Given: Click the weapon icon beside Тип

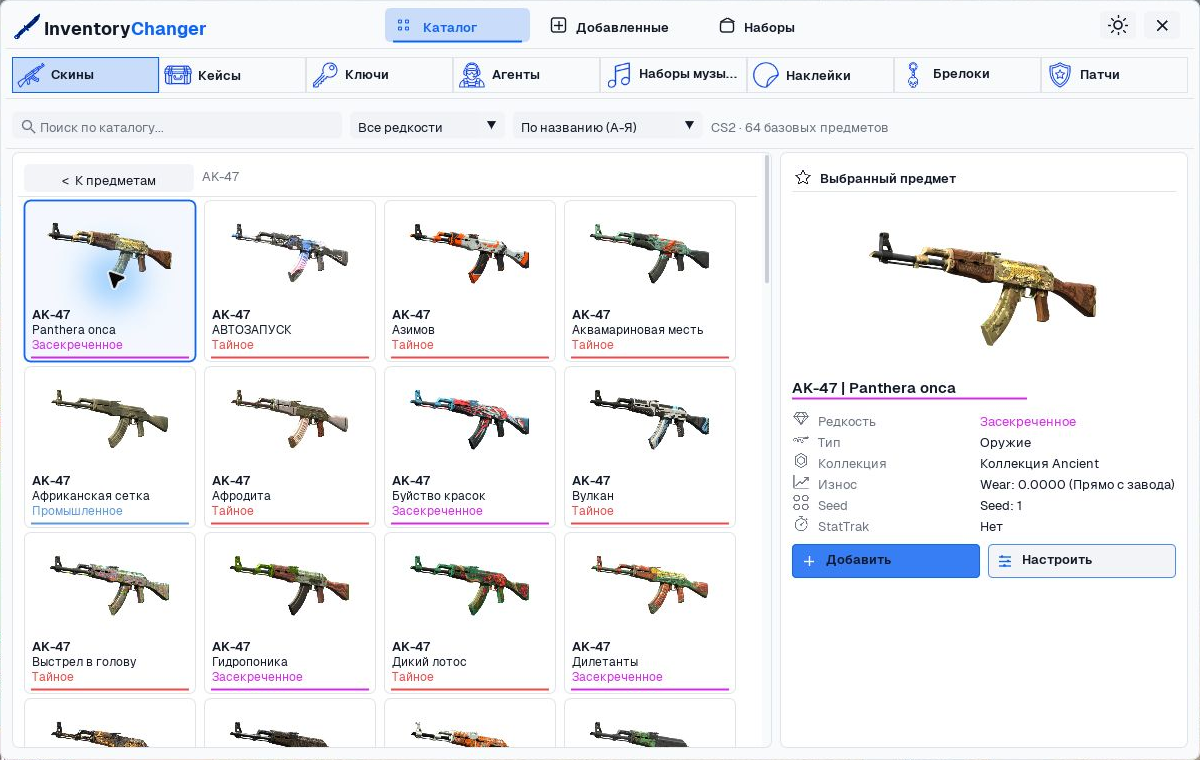Looking at the screenshot, I should tap(801, 441).
